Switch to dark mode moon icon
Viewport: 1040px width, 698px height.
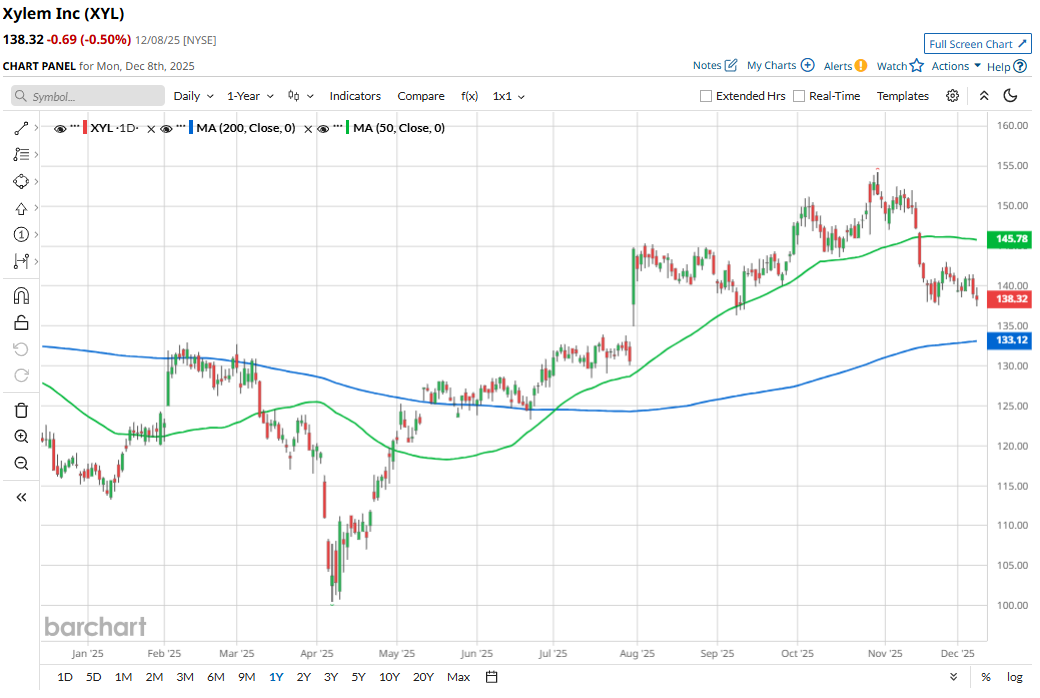[1010, 96]
